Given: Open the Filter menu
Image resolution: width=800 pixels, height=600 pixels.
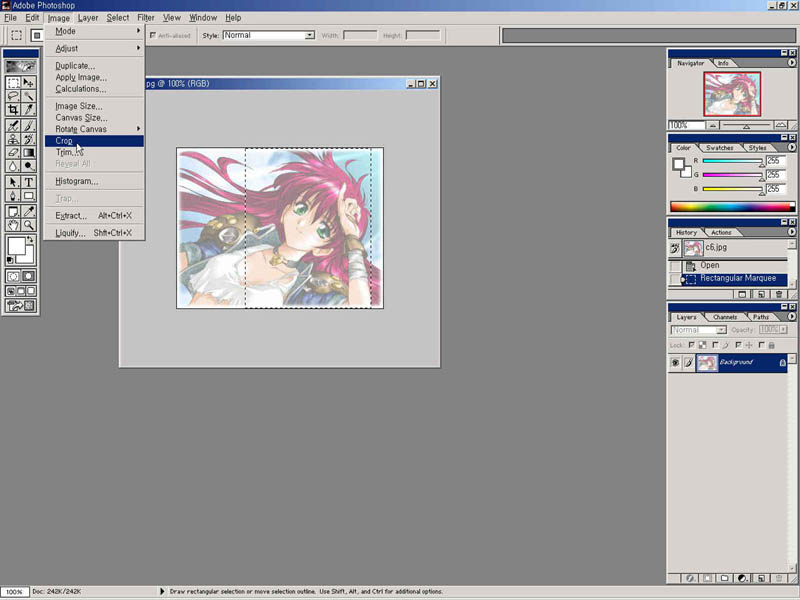Looking at the screenshot, I should tap(145, 17).
